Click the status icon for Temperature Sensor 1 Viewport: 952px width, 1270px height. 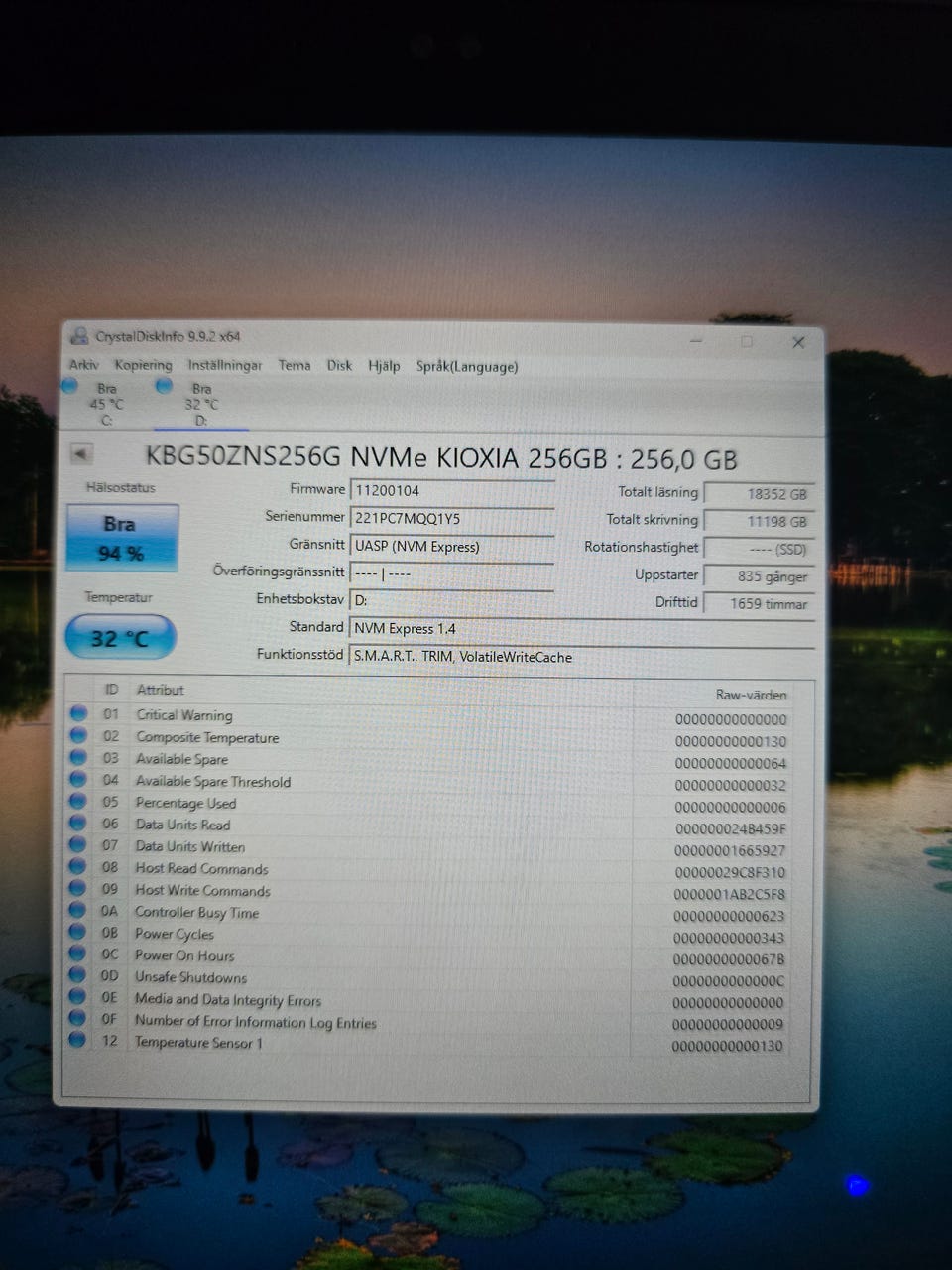77,1039
